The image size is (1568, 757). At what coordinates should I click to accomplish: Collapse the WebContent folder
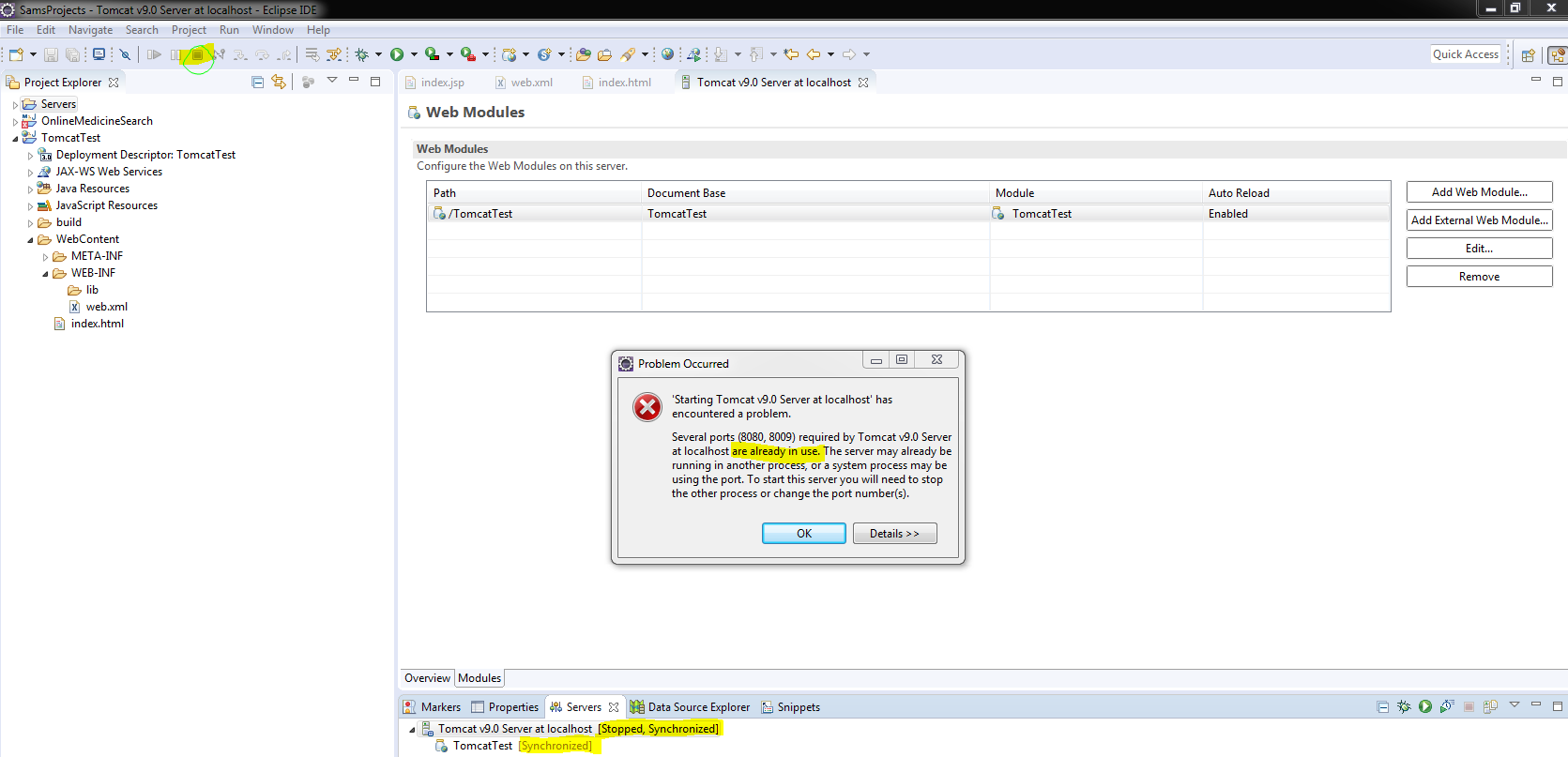click(30, 240)
